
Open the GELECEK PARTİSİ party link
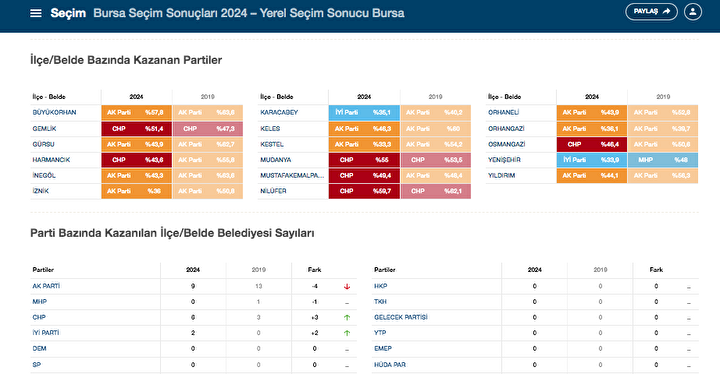(x=400, y=317)
